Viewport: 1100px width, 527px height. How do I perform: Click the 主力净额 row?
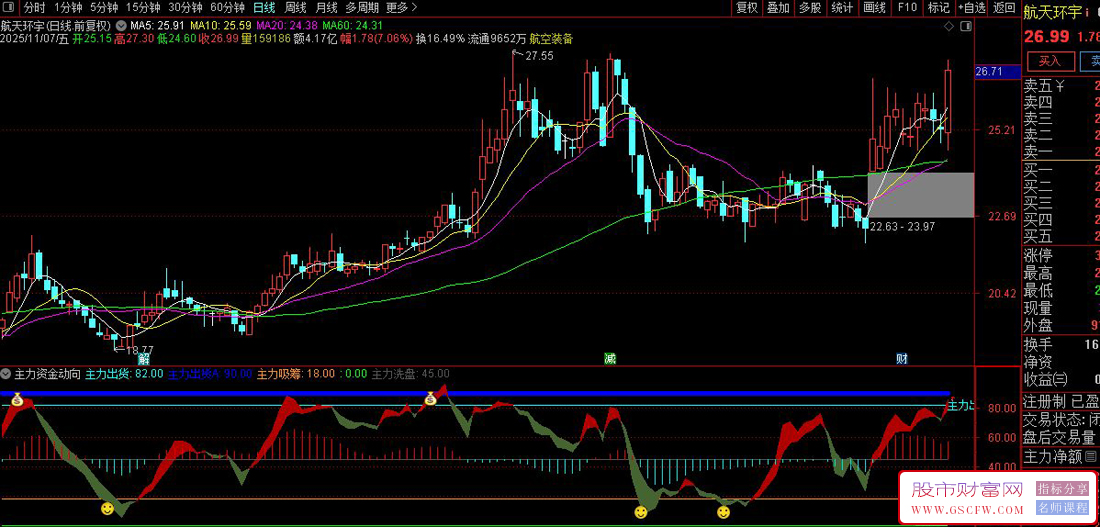point(1061,457)
